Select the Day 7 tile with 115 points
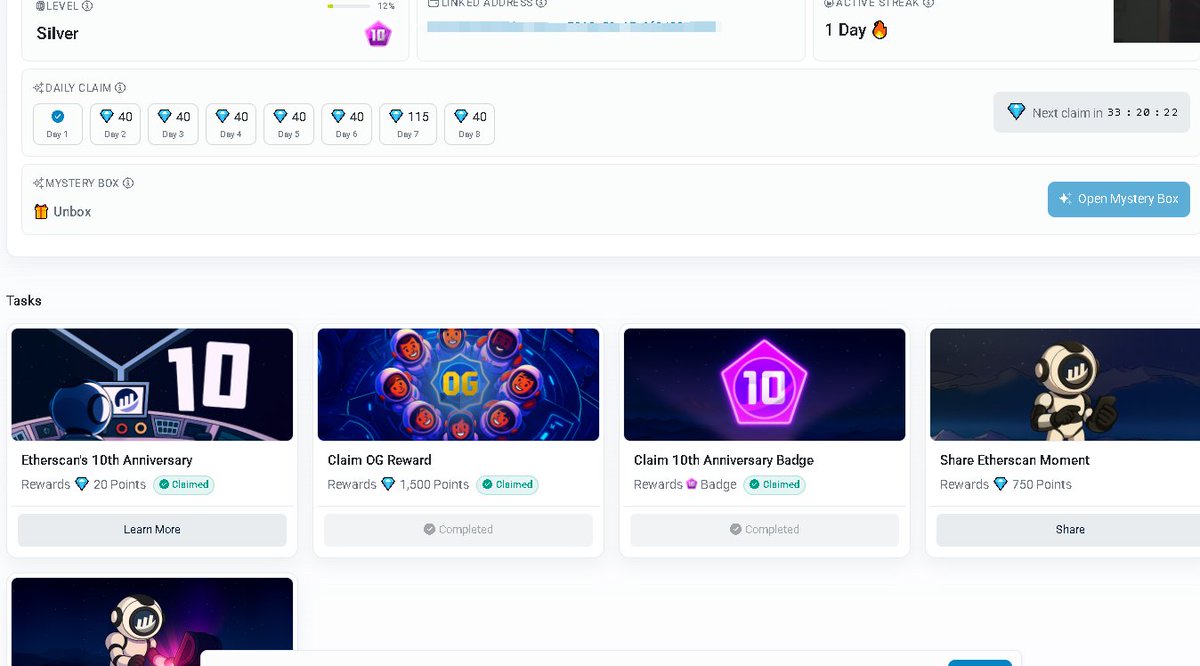 point(408,124)
